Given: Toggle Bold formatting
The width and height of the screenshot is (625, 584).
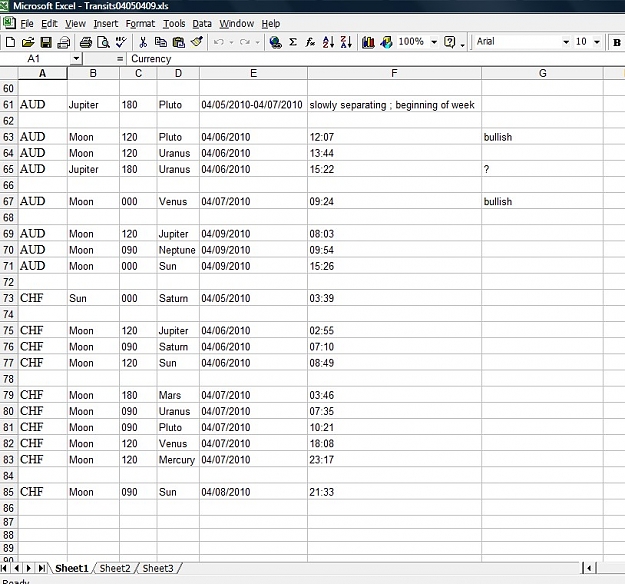Looking at the screenshot, I should pyautogui.click(x=617, y=42).
